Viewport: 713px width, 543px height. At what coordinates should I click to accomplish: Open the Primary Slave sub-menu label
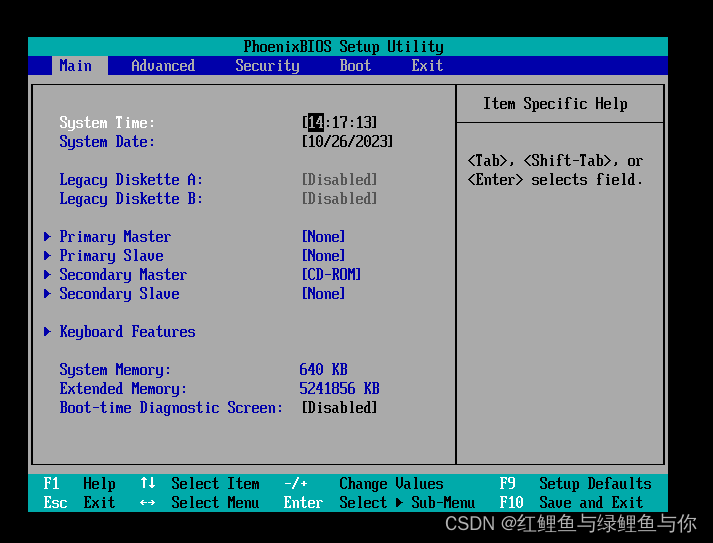coord(111,256)
